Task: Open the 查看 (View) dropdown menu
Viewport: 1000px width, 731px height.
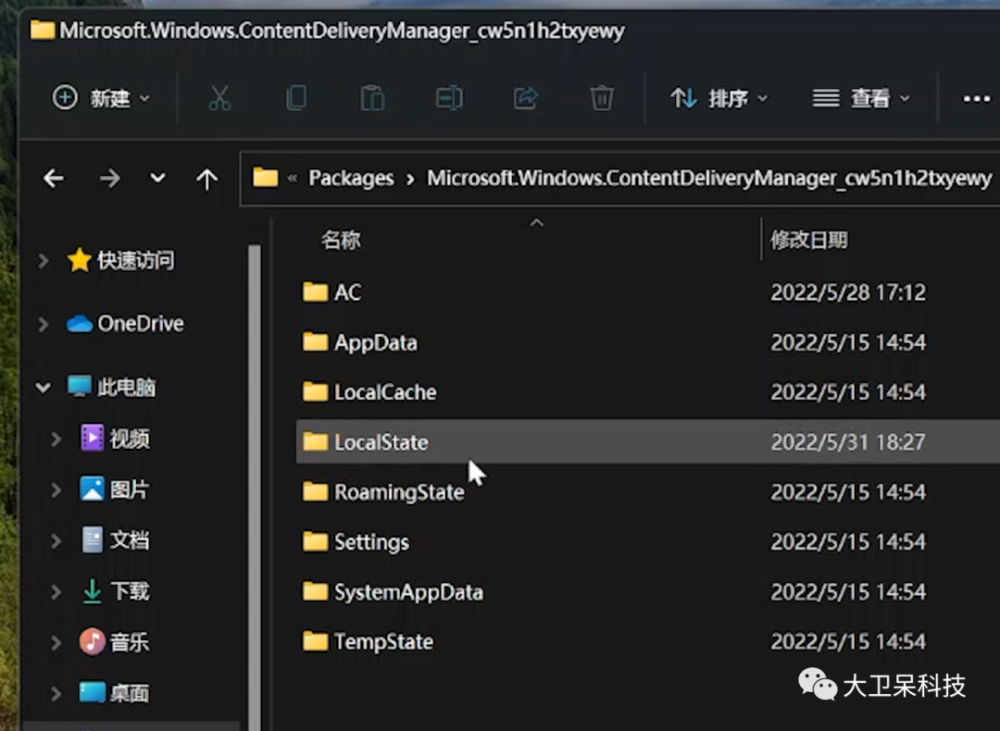Action: click(x=861, y=98)
